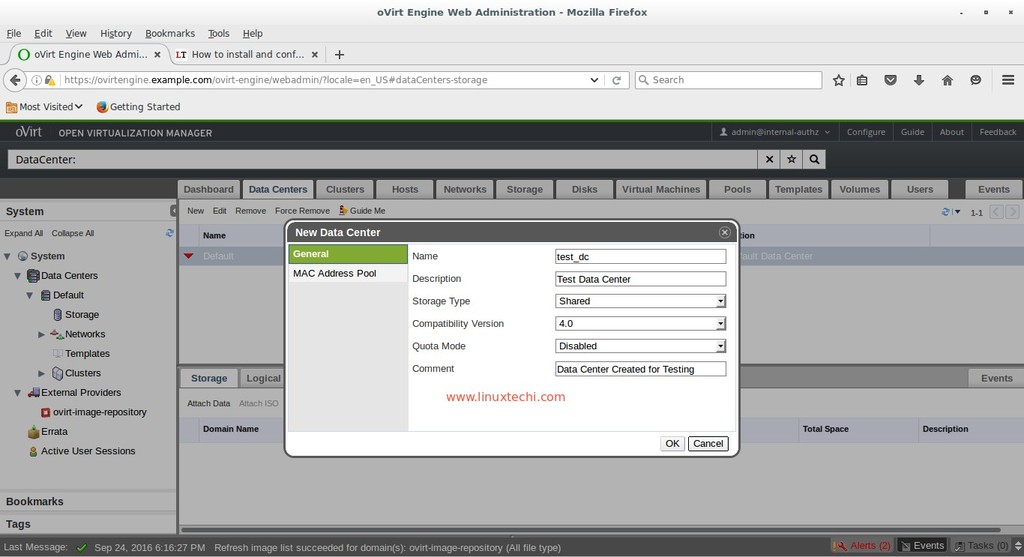Collapse the Data Centers tree node
The width and height of the screenshot is (1024, 557).
coord(18,276)
